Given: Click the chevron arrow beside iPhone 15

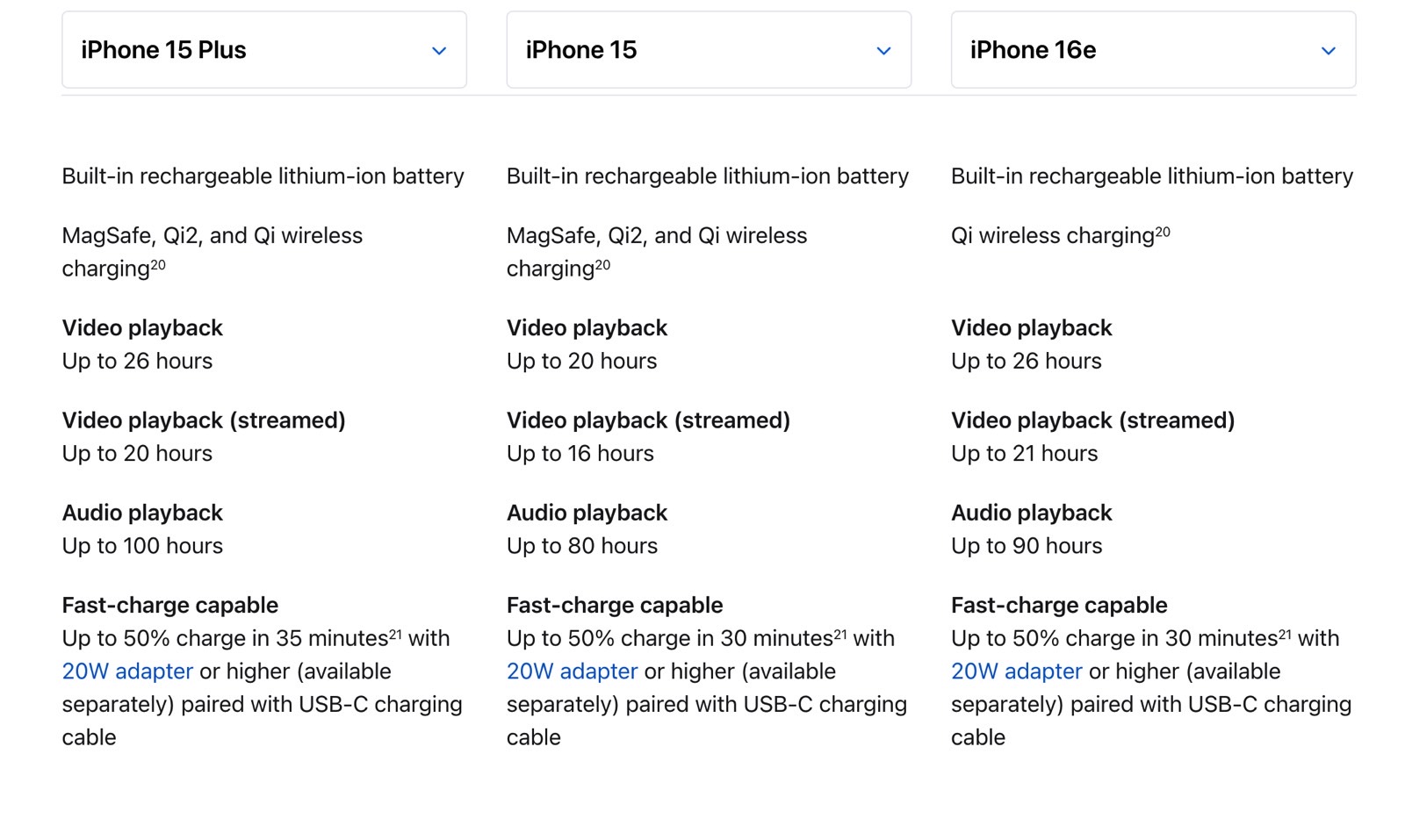Looking at the screenshot, I should point(883,51).
